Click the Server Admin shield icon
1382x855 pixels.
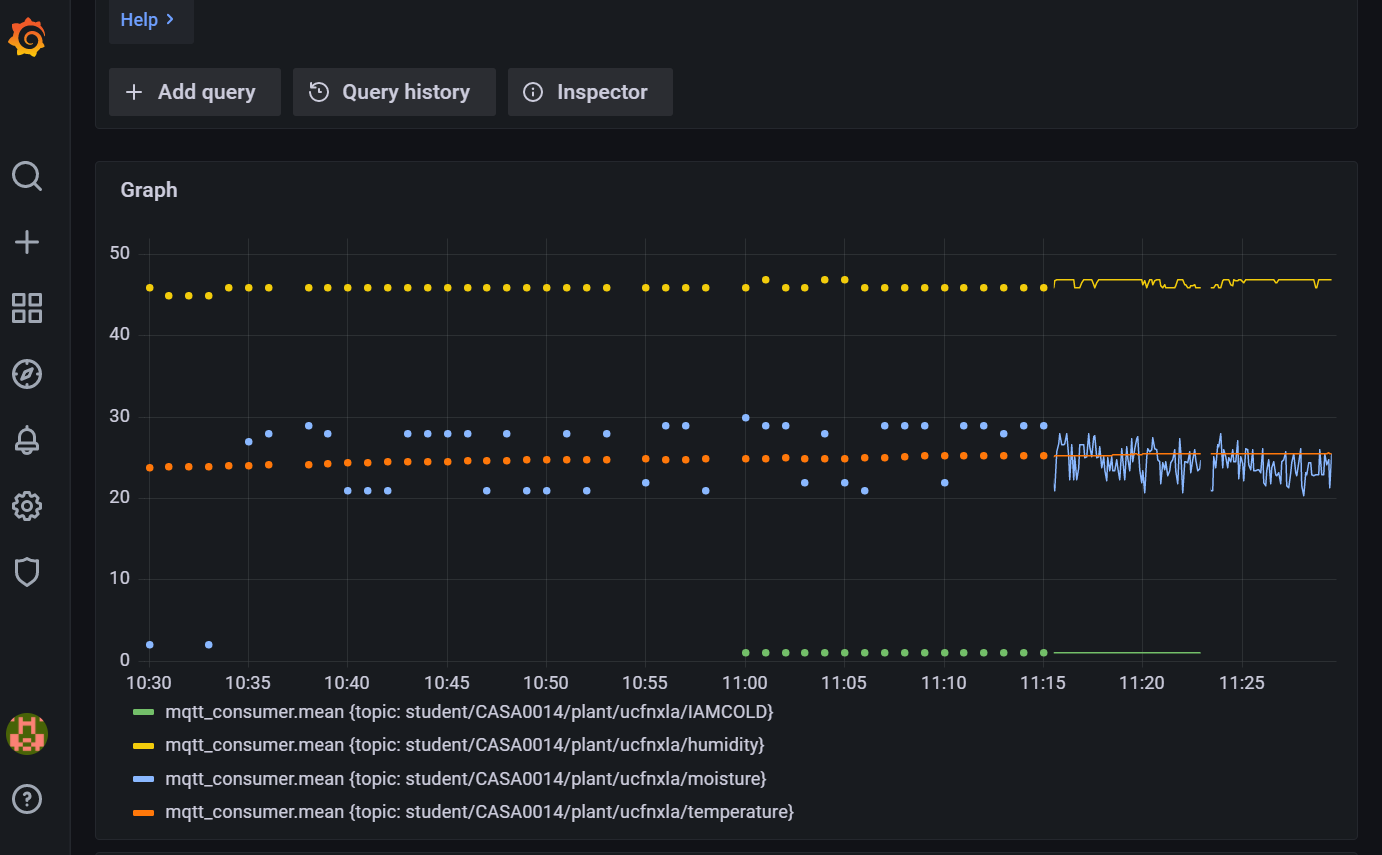point(26,571)
